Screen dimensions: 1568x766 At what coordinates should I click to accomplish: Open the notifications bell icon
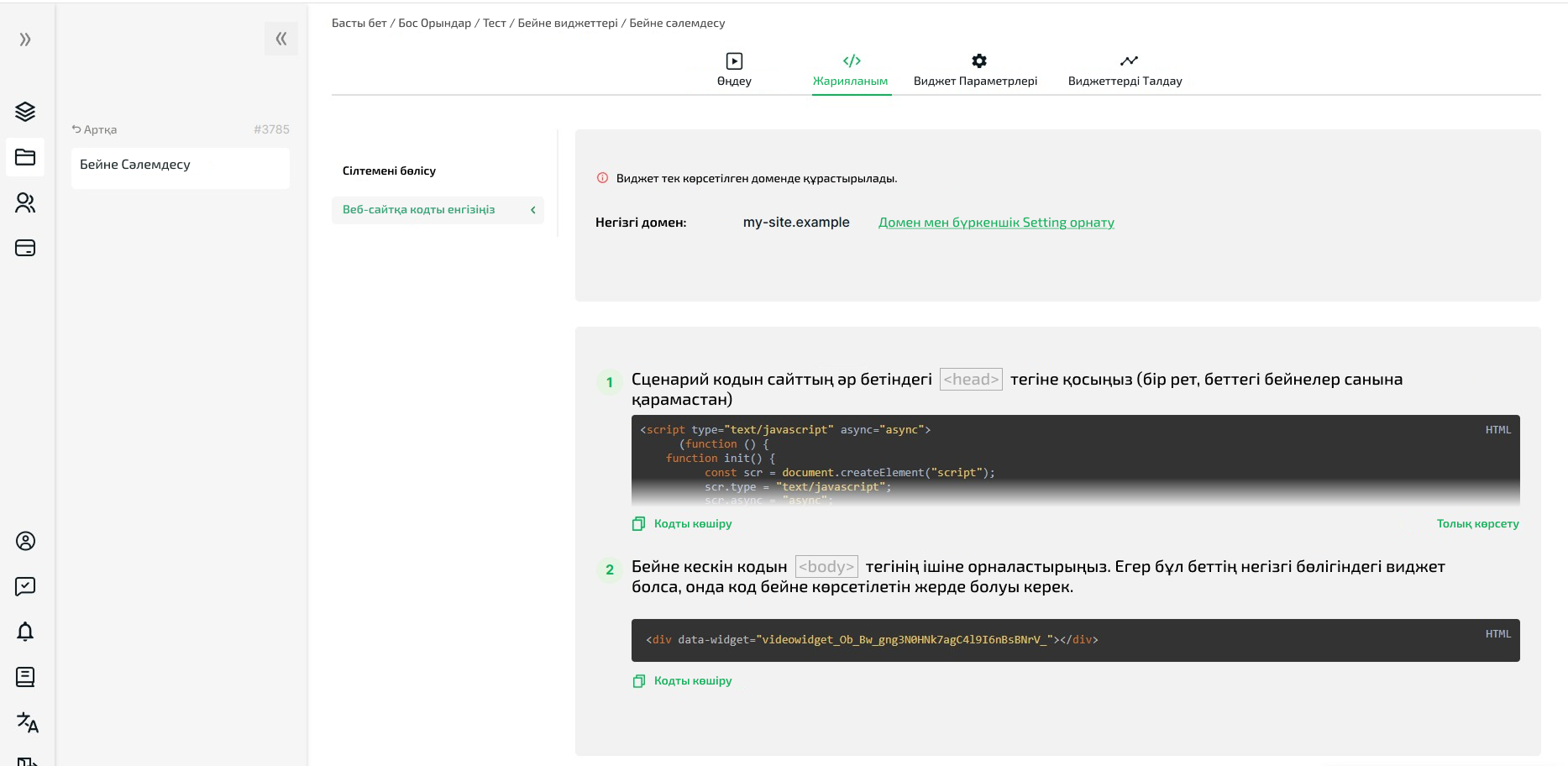pos(25,632)
